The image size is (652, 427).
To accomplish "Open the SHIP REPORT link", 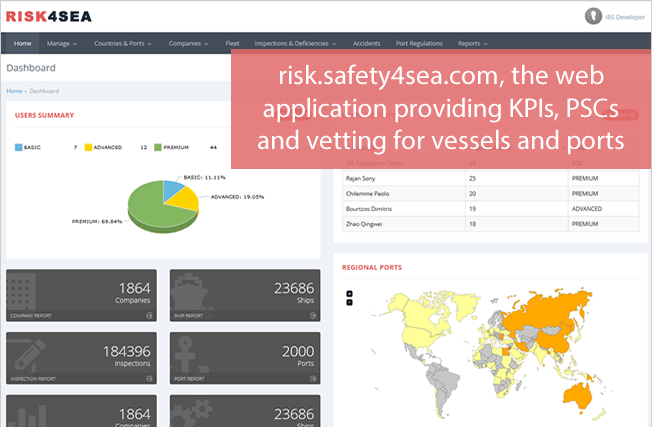I will point(188,316).
